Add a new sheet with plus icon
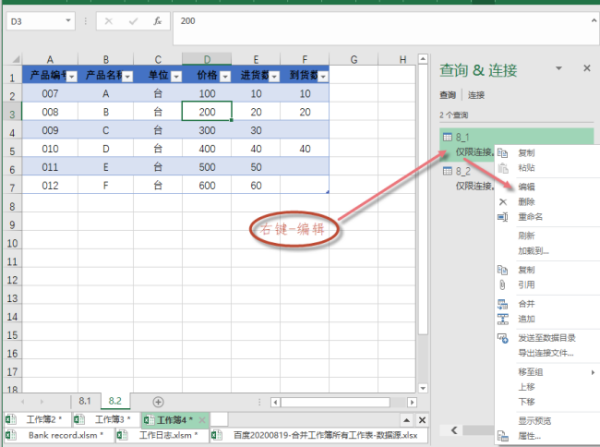 point(157,400)
